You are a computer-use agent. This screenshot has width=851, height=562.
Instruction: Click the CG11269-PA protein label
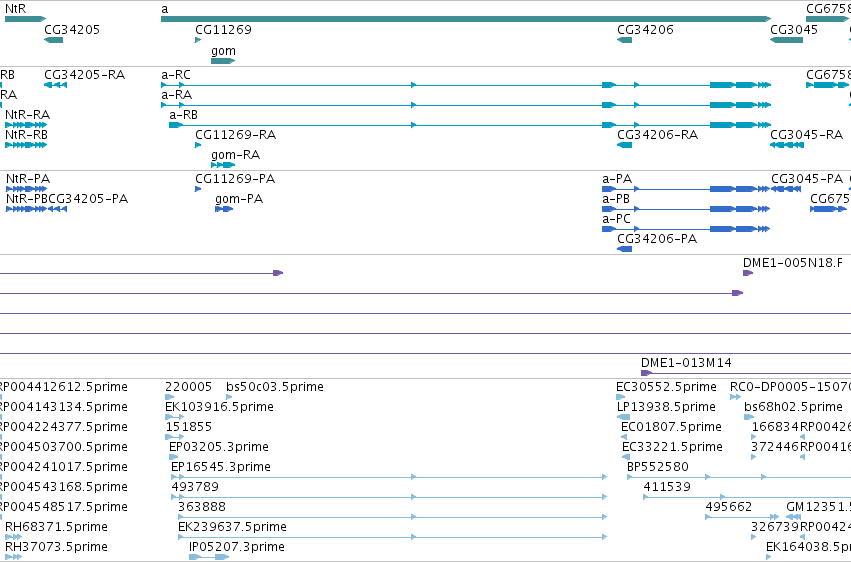[x=235, y=178]
